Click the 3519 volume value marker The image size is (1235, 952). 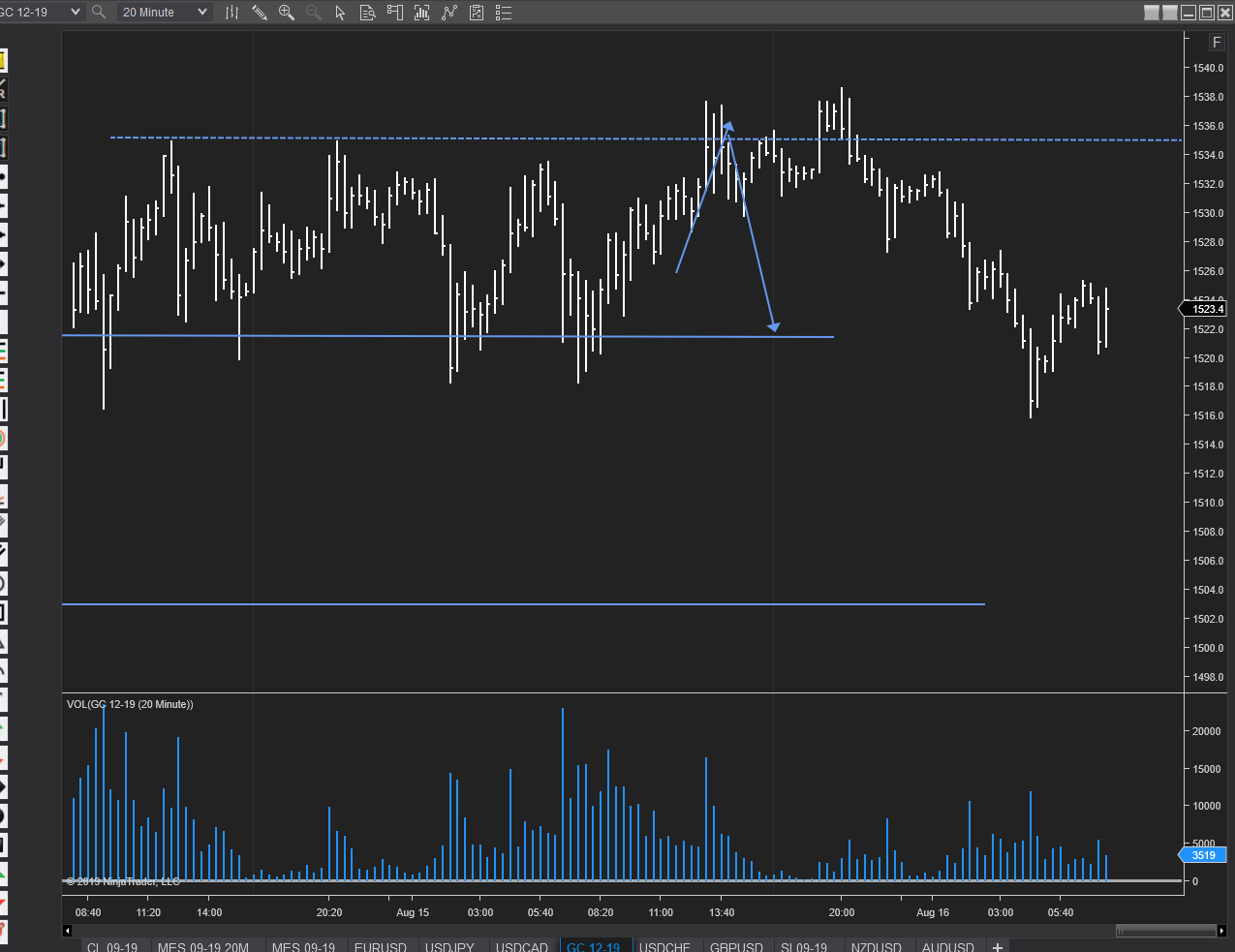tap(1202, 855)
